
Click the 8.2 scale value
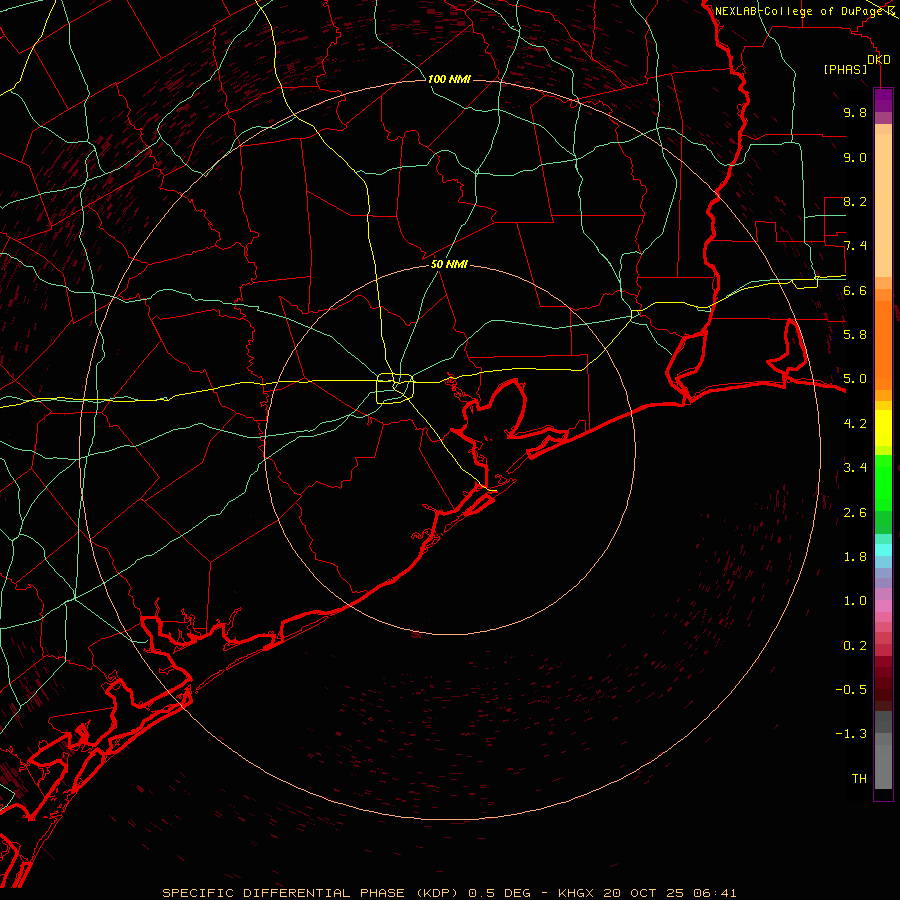point(855,201)
